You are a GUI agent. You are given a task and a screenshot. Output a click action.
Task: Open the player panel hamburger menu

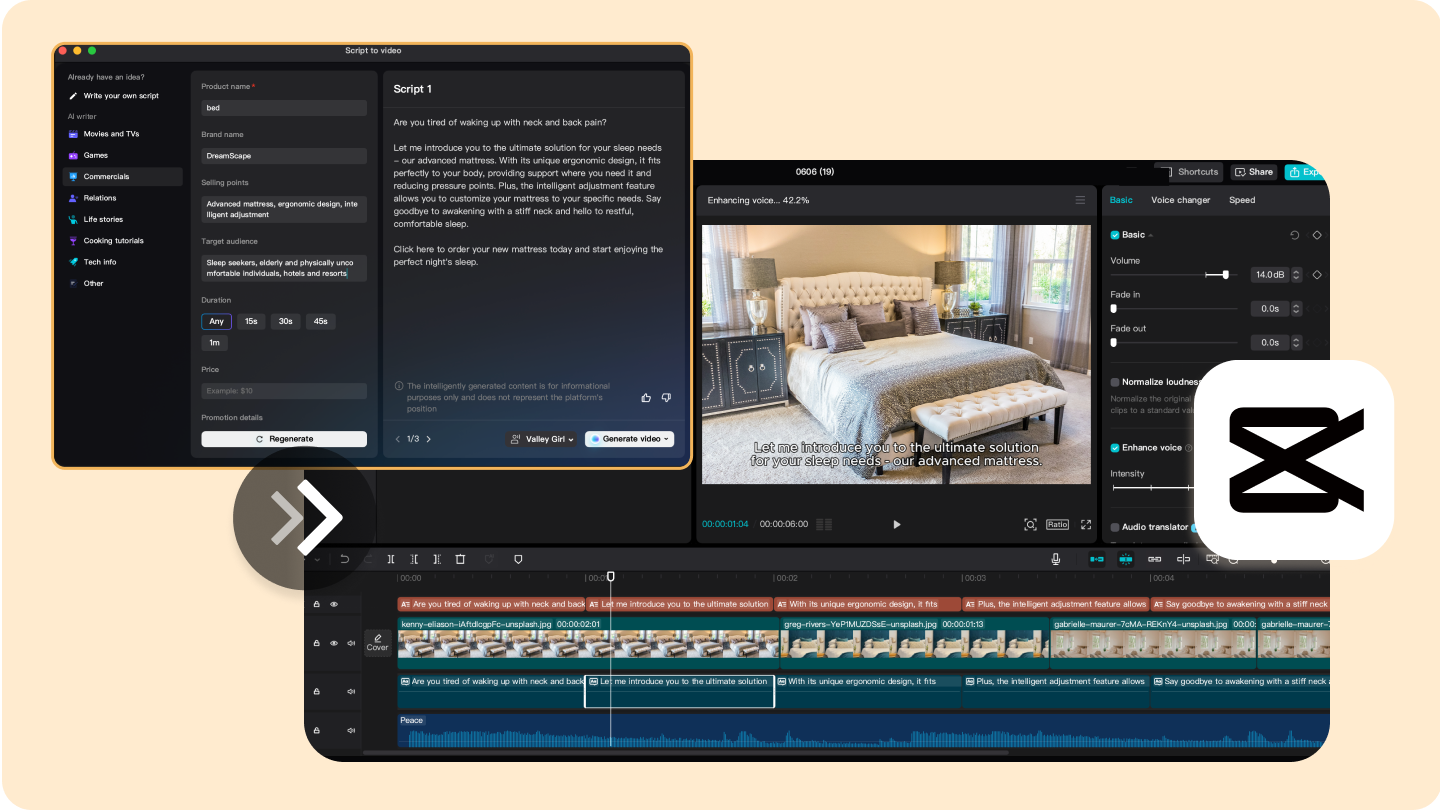pyautogui.click(x=1080, y=200)
